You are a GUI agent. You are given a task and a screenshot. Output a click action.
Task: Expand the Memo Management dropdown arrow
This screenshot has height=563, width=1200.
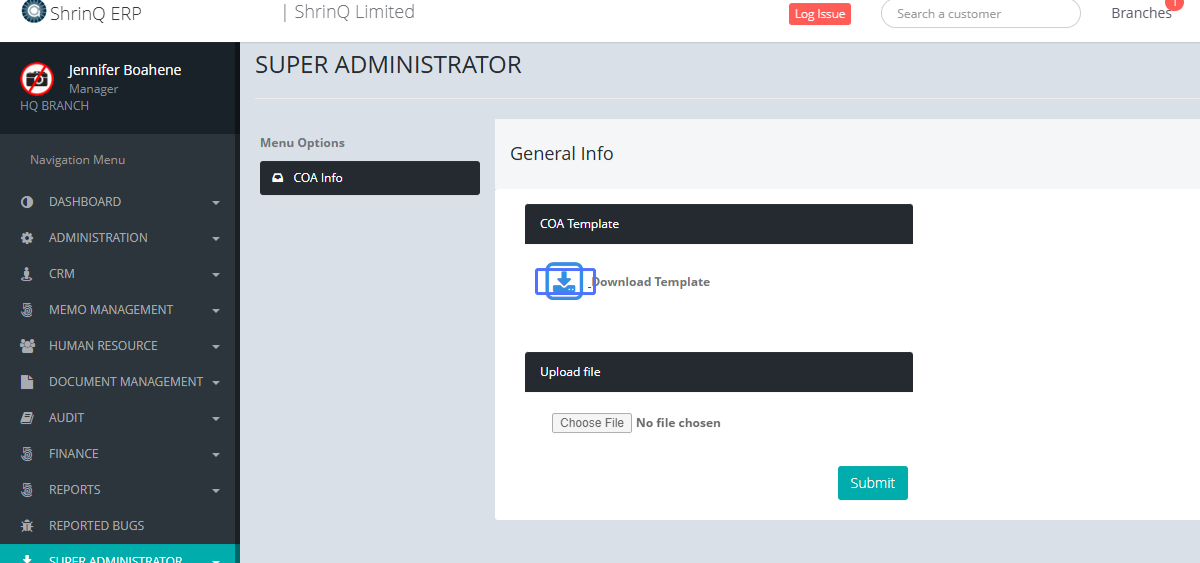click(x=216, y=311)
